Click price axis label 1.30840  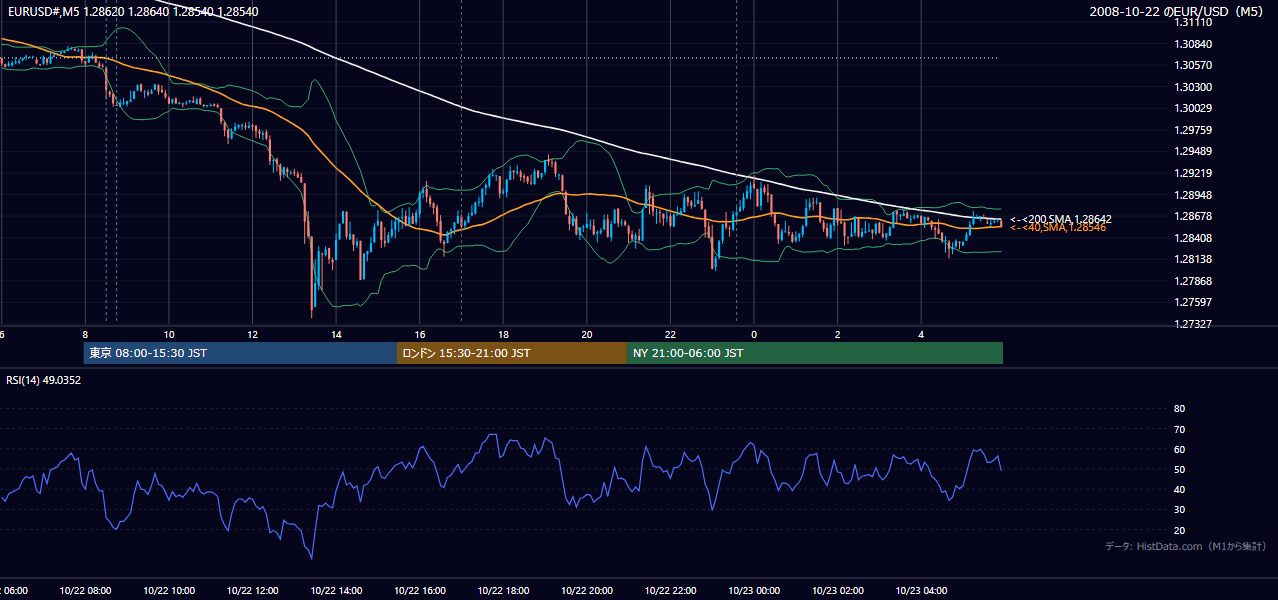pyautogui.click(x=1193, y=44)
